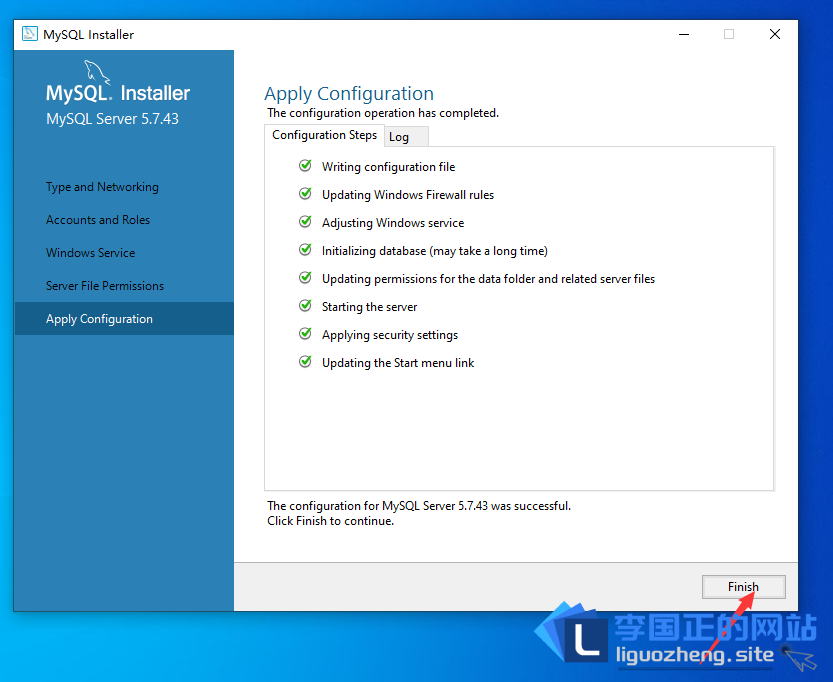
Task: Click the 'Apply Configuration' page heading
Action: click(349, 94)
